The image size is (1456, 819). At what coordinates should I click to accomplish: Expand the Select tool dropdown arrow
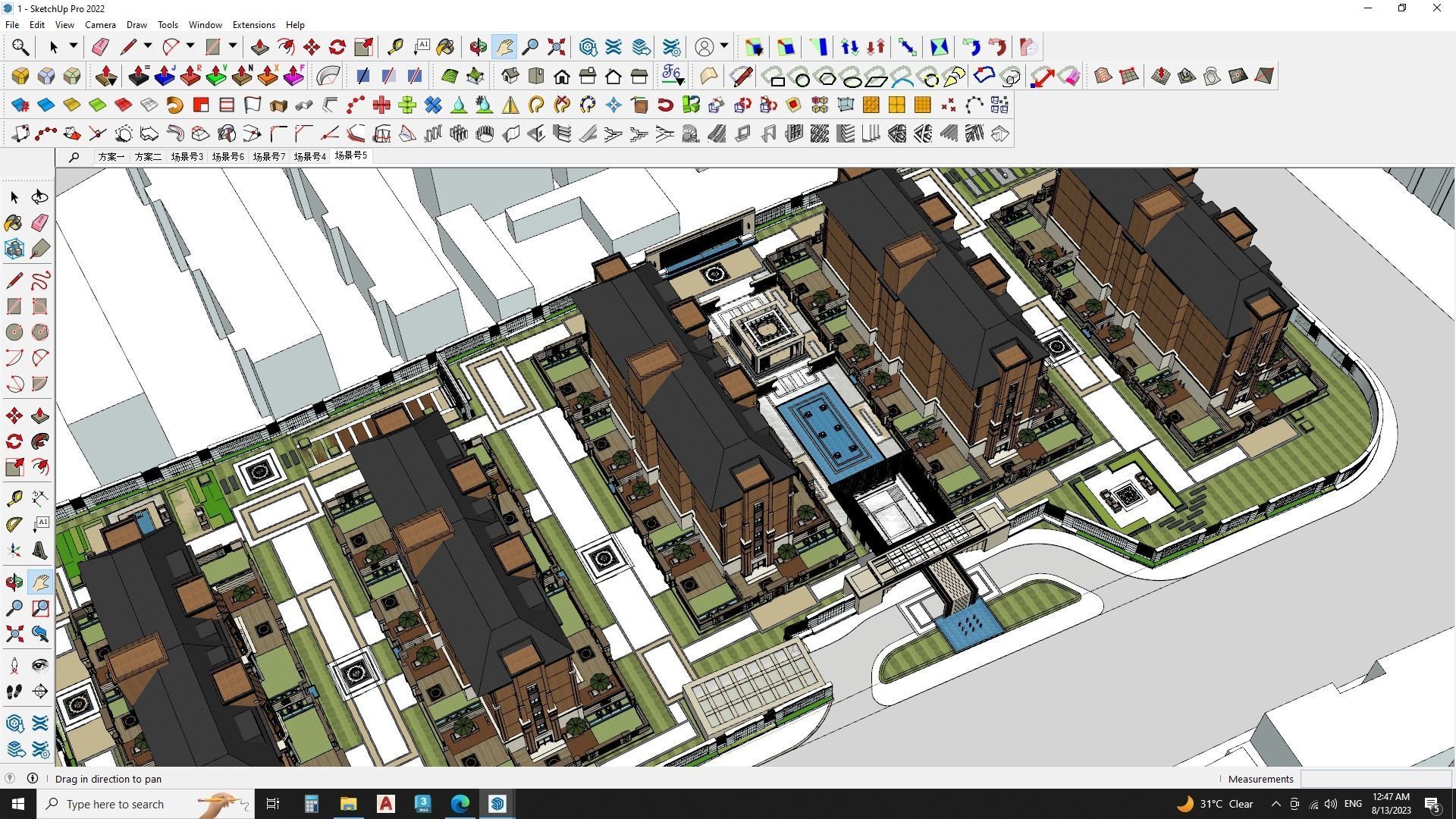tap(73, 46)
